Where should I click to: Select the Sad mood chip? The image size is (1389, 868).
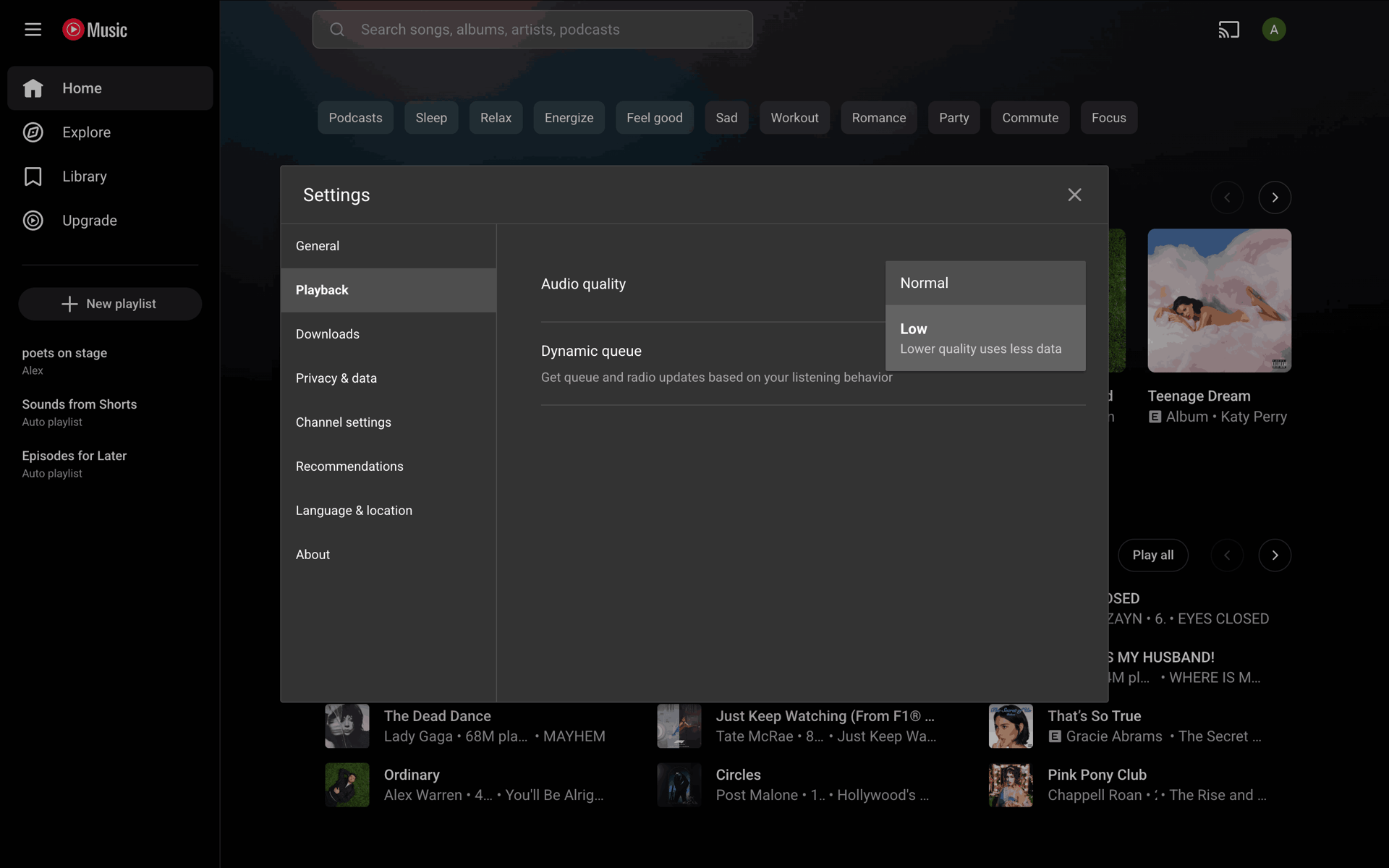(726, 118)
